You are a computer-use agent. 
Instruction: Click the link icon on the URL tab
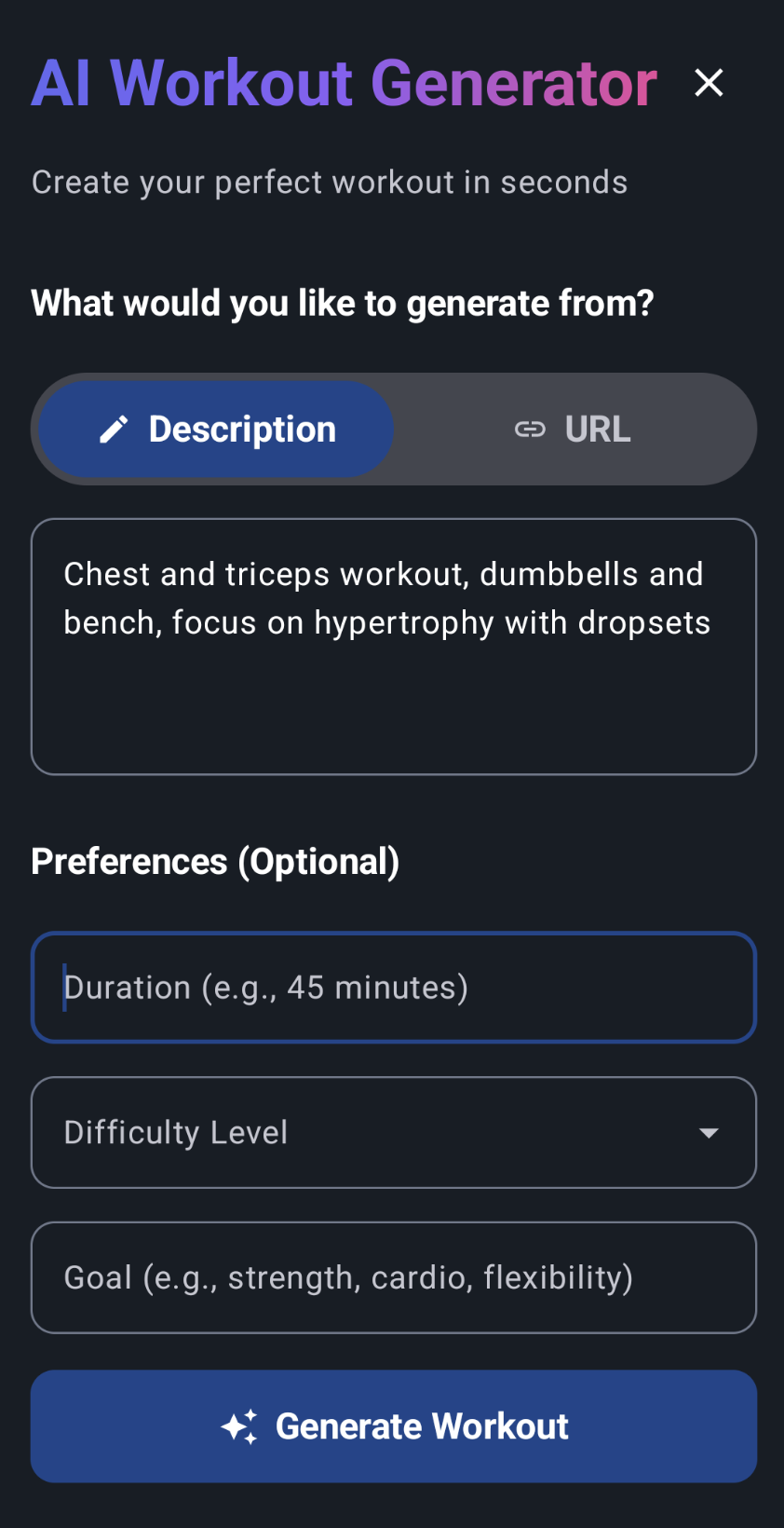pyautogui.click(x=530, y=429)
